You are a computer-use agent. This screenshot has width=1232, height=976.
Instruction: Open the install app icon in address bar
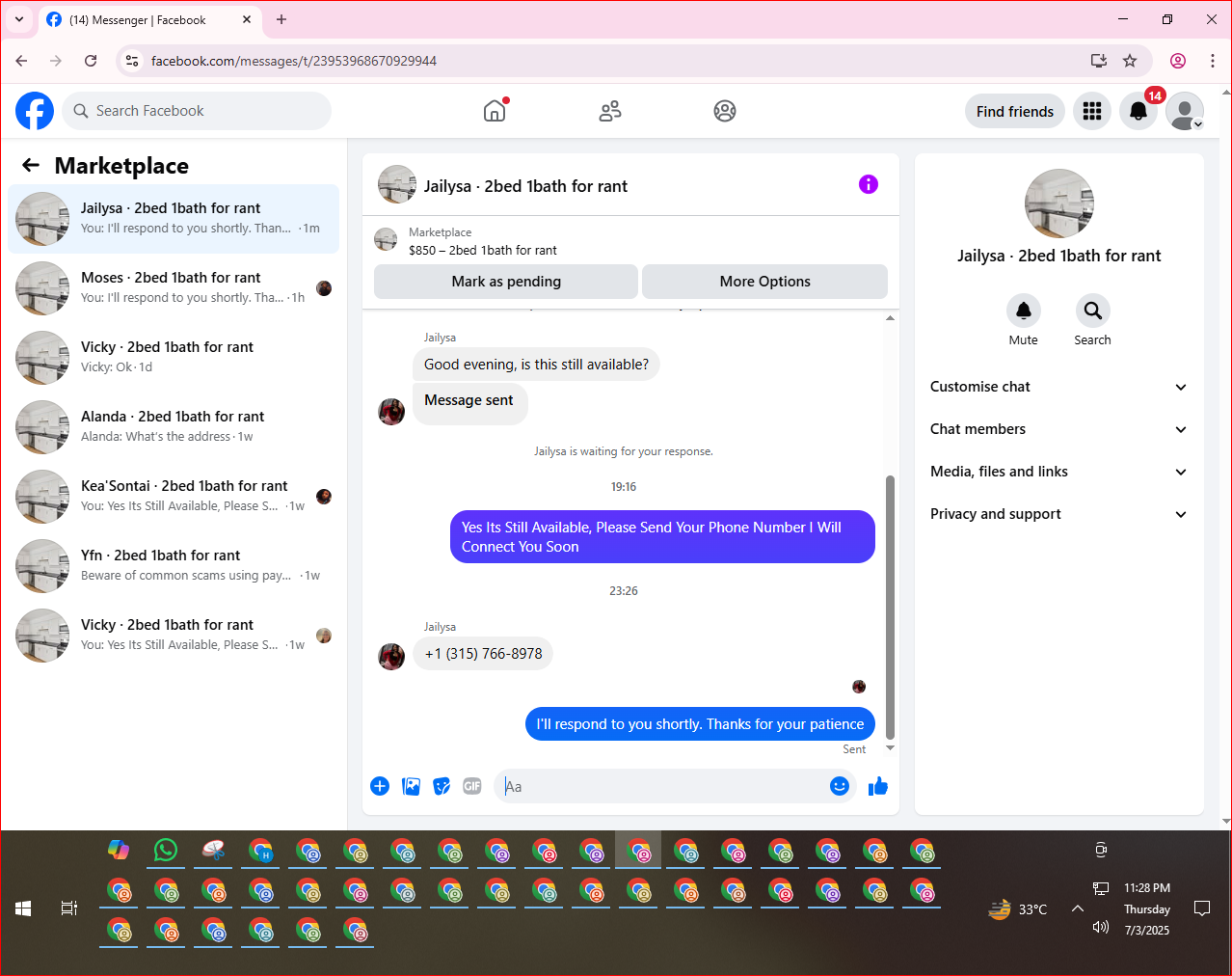[x=1098, y=61]
